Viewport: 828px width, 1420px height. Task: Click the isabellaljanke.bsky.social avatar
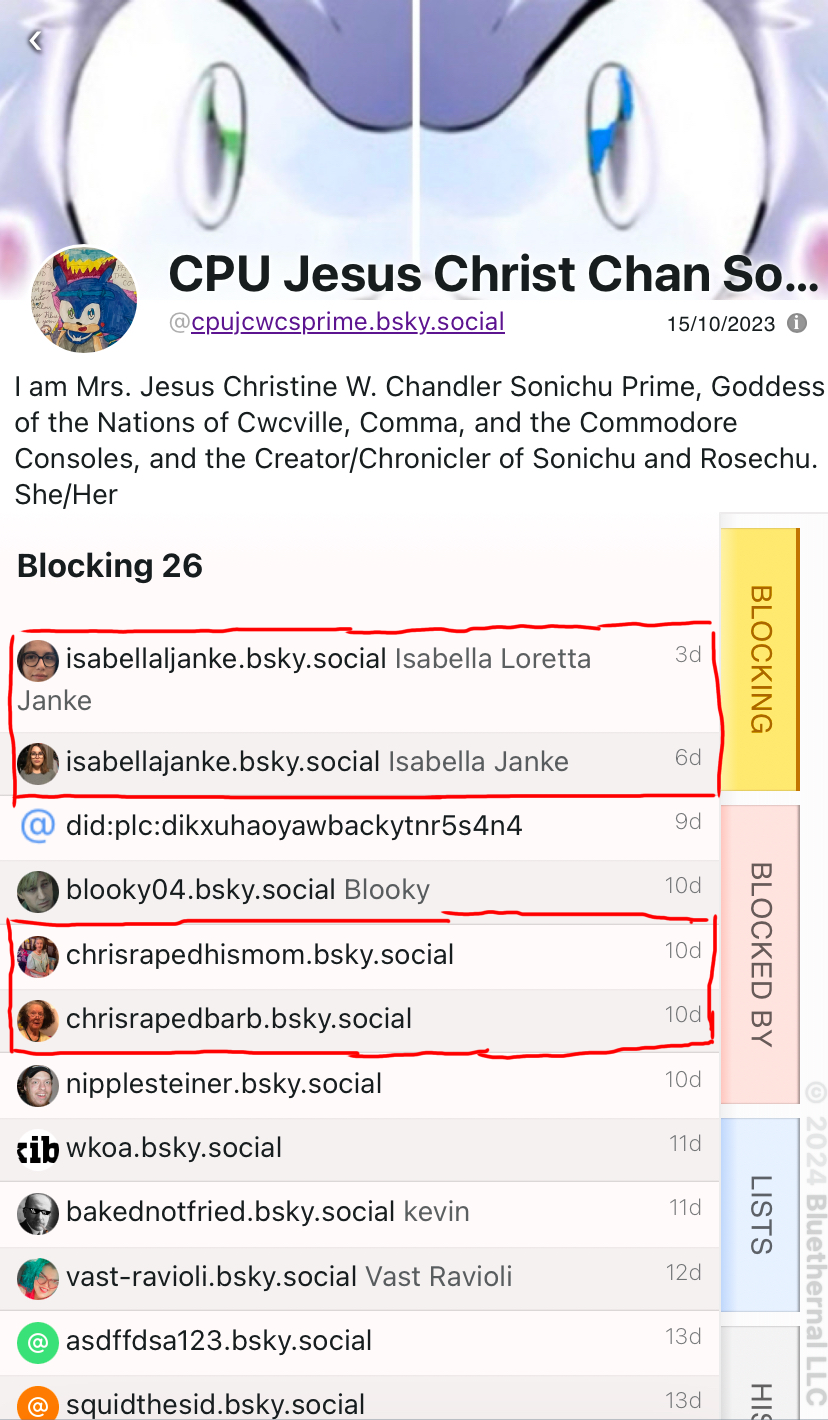click(x=38, y=660)
